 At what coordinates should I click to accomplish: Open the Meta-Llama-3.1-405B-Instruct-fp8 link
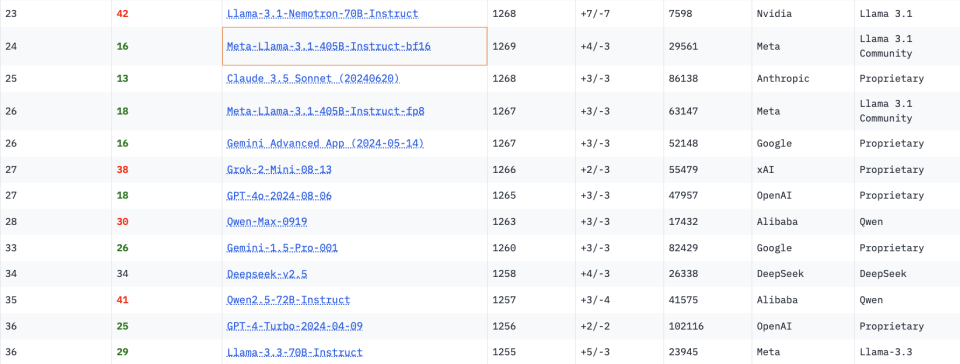[325, 111]
